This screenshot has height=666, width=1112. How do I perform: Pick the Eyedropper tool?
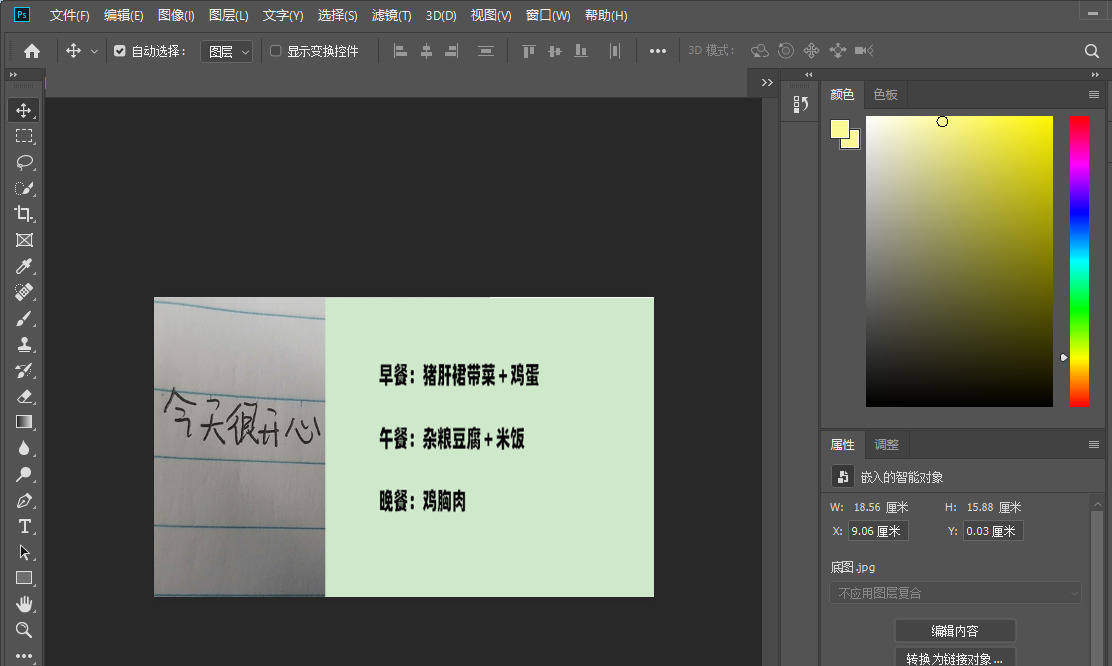click(x=24, y=266)
